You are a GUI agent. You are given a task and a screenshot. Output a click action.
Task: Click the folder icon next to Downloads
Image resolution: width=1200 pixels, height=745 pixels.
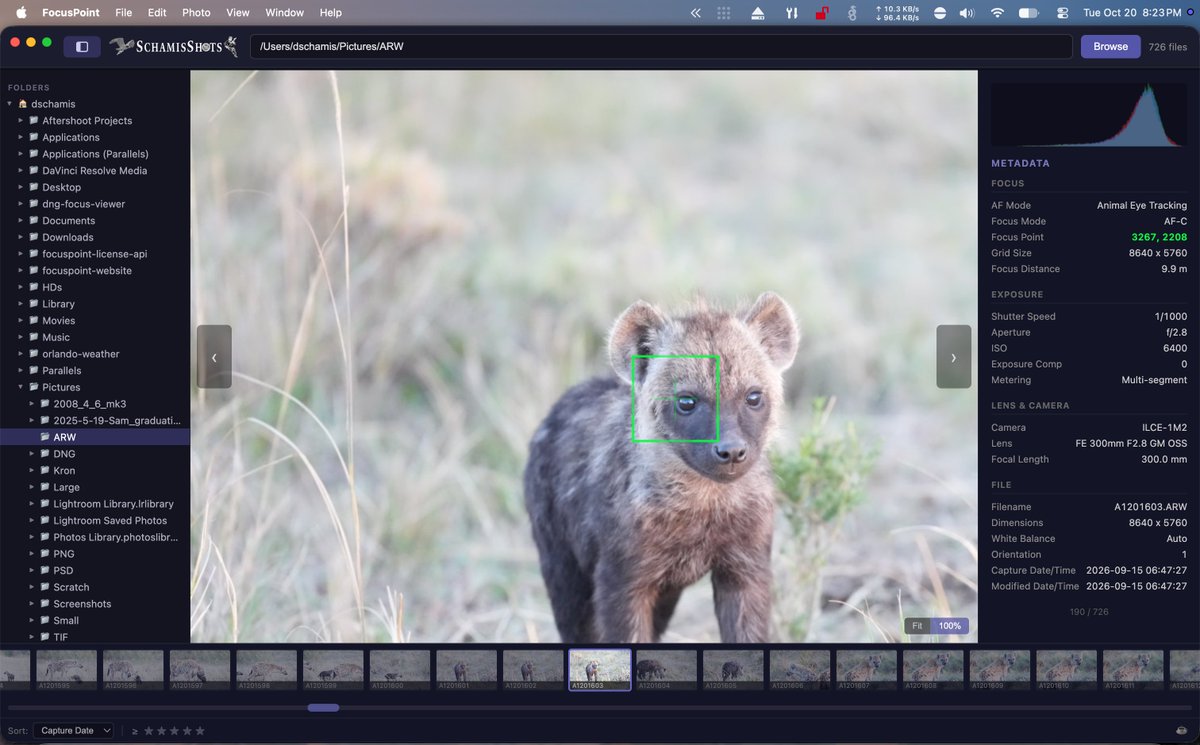[33, 237]
